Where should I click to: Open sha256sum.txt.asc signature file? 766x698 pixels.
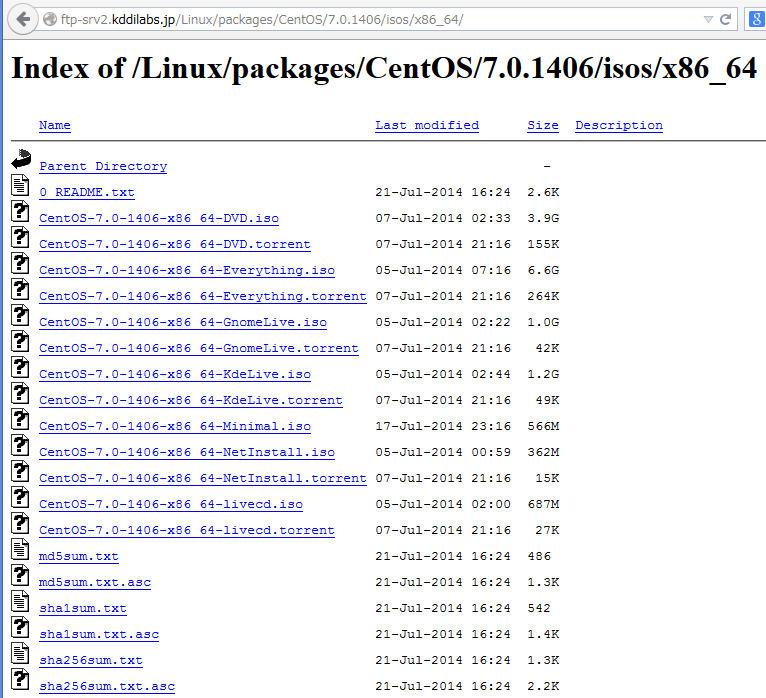point(107,686)
